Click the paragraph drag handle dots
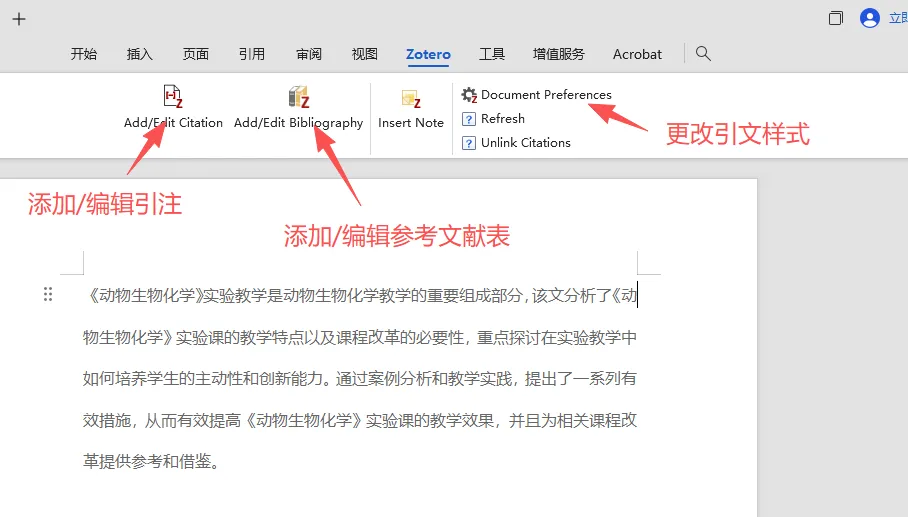Screen dimensions: 908x517 coord(48,294)
